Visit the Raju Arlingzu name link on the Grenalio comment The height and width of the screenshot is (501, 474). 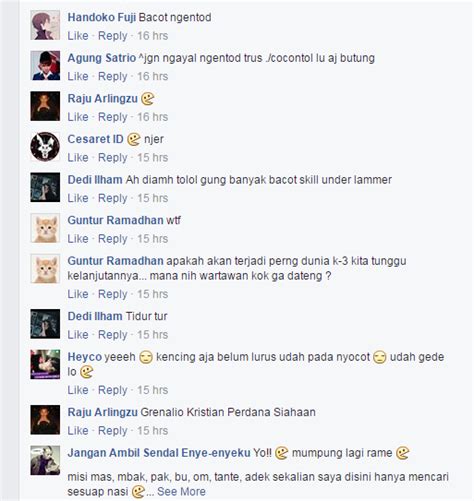click(103, 412)
